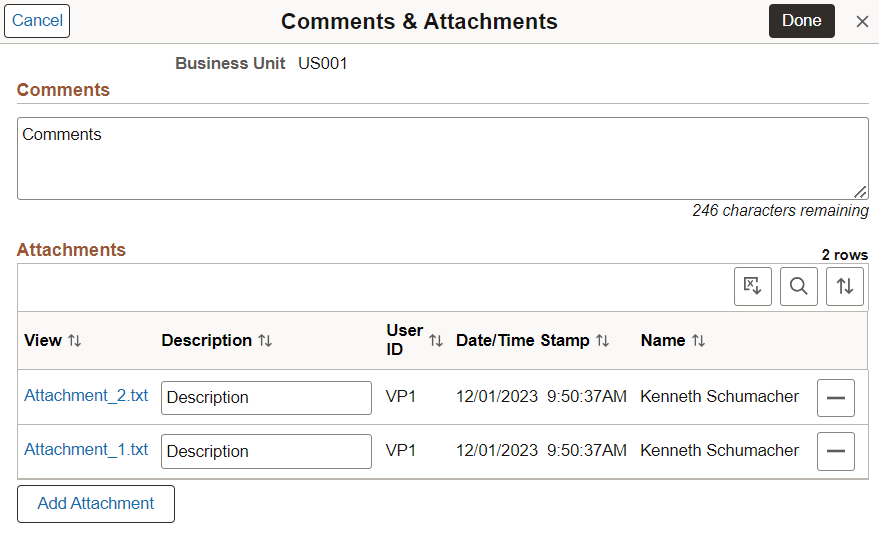Screen dimensions: 879x547
Task: Click the Cancel button
Action: tap(37, 21)
